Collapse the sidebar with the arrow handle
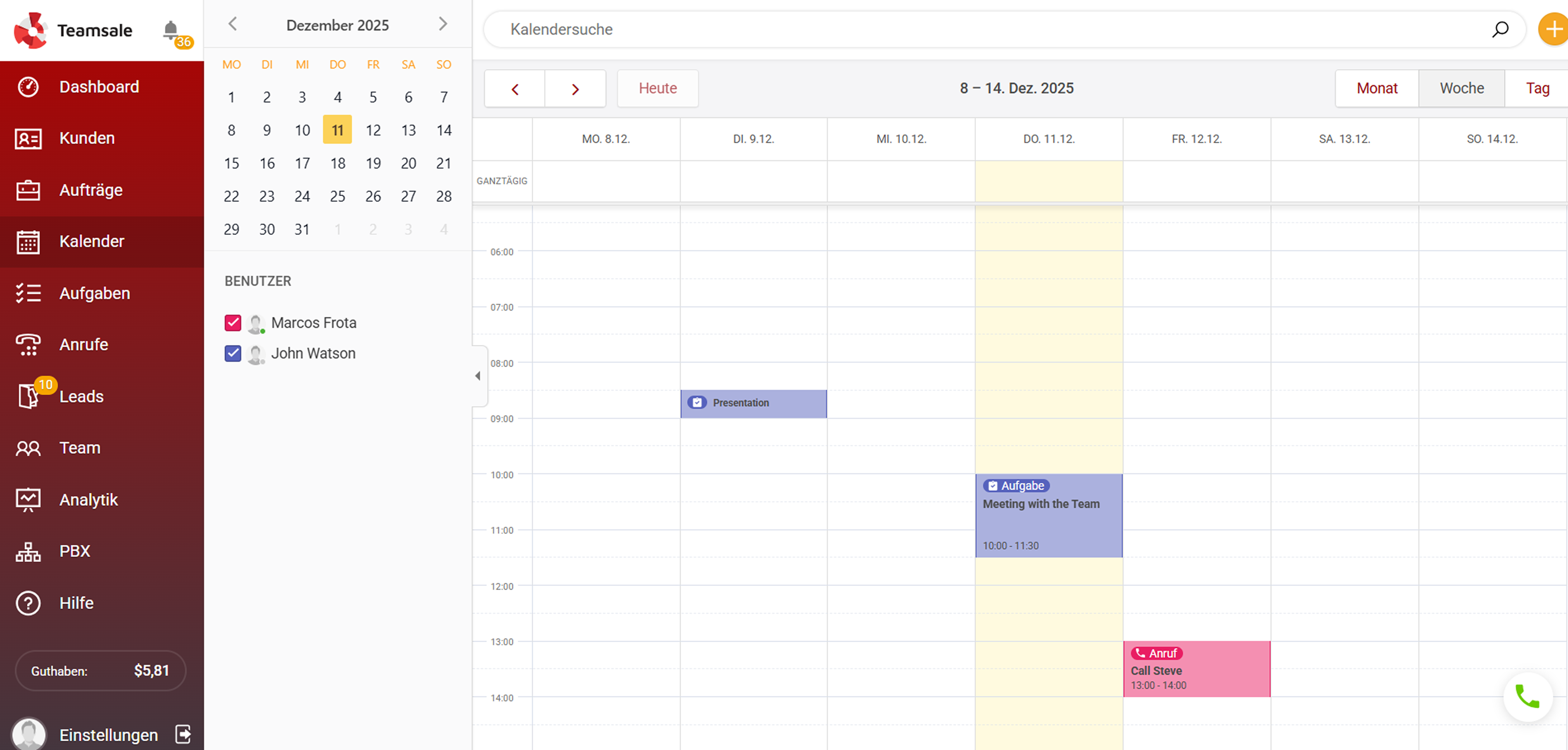This screenshot has height=750, width=1568. coord(478,375)
